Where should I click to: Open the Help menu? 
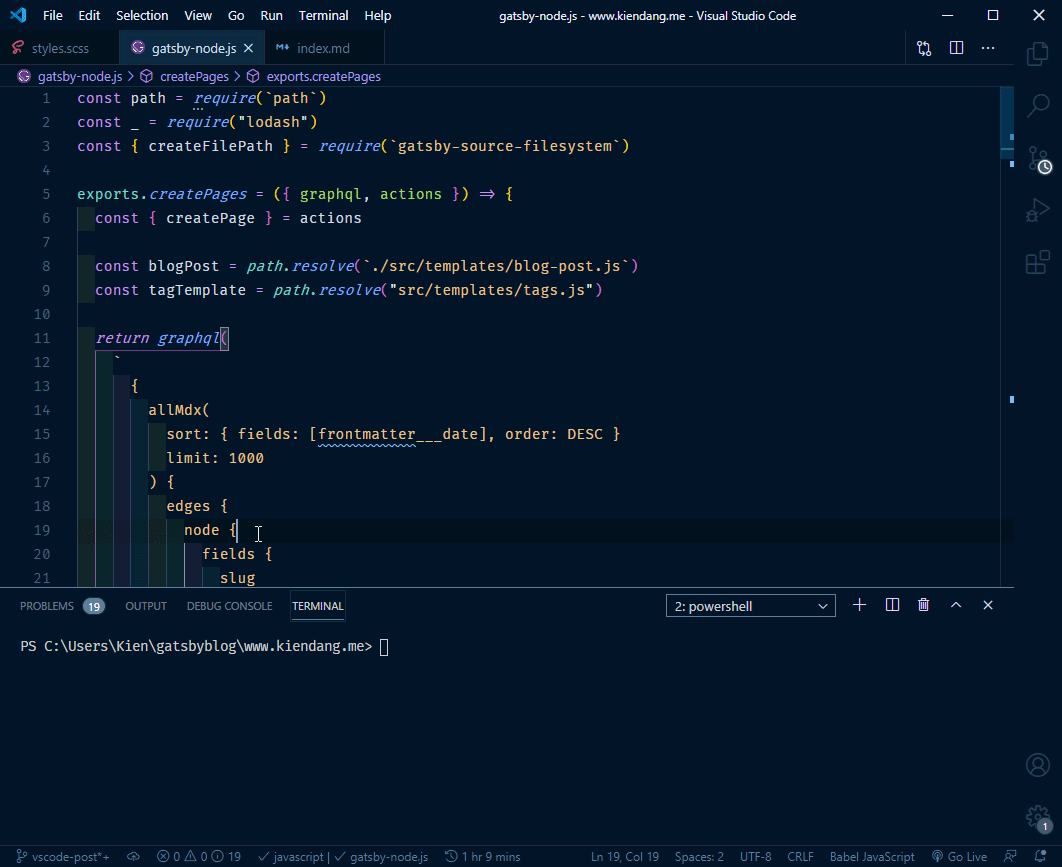click(378, 16)
